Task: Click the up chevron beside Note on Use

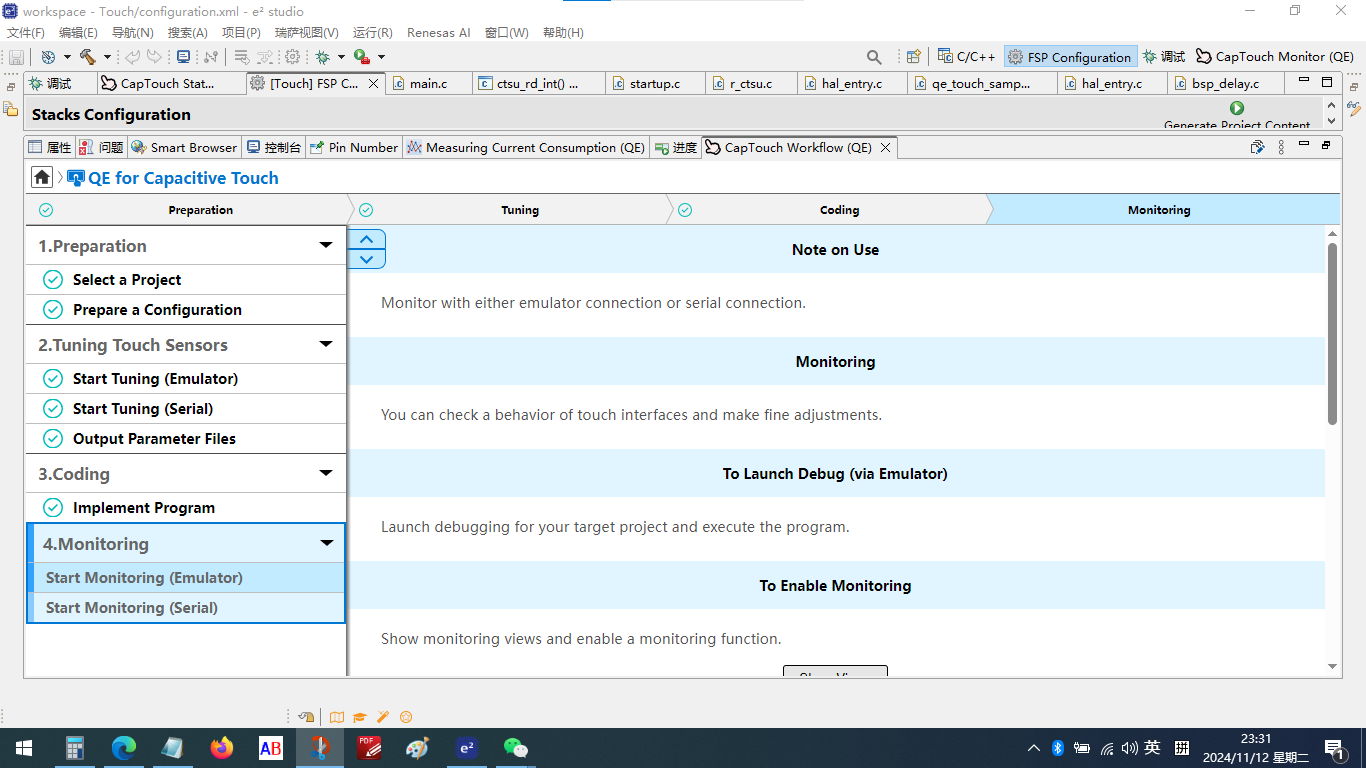Action: (366, 239)
